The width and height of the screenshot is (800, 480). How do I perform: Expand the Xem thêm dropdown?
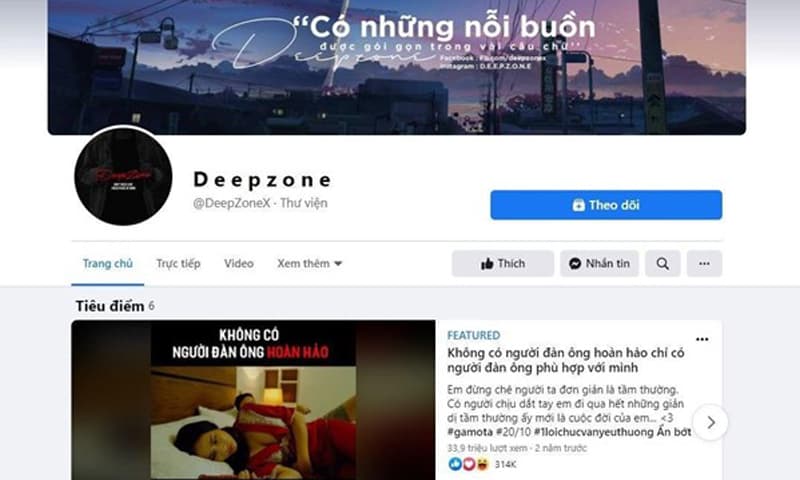point(310,264)
